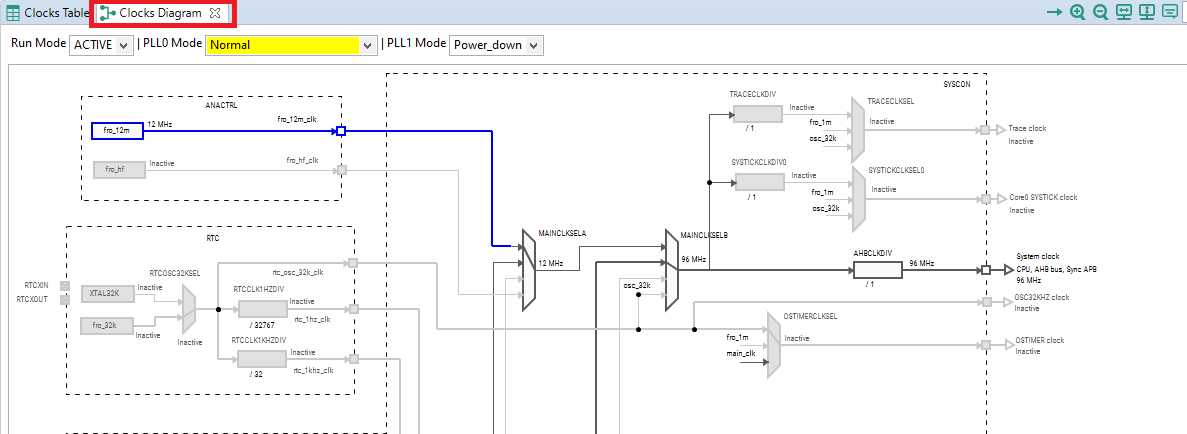Zoom in on the clocks diagram
The height and width of the screenshot is (434, 1187).
pyautogui.click(x=1077, y=13)
